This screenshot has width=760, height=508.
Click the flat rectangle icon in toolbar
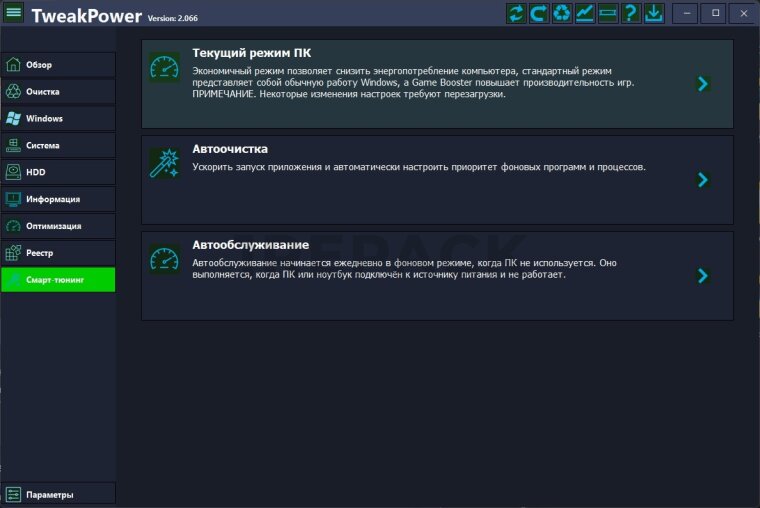(x=608, y=13)
